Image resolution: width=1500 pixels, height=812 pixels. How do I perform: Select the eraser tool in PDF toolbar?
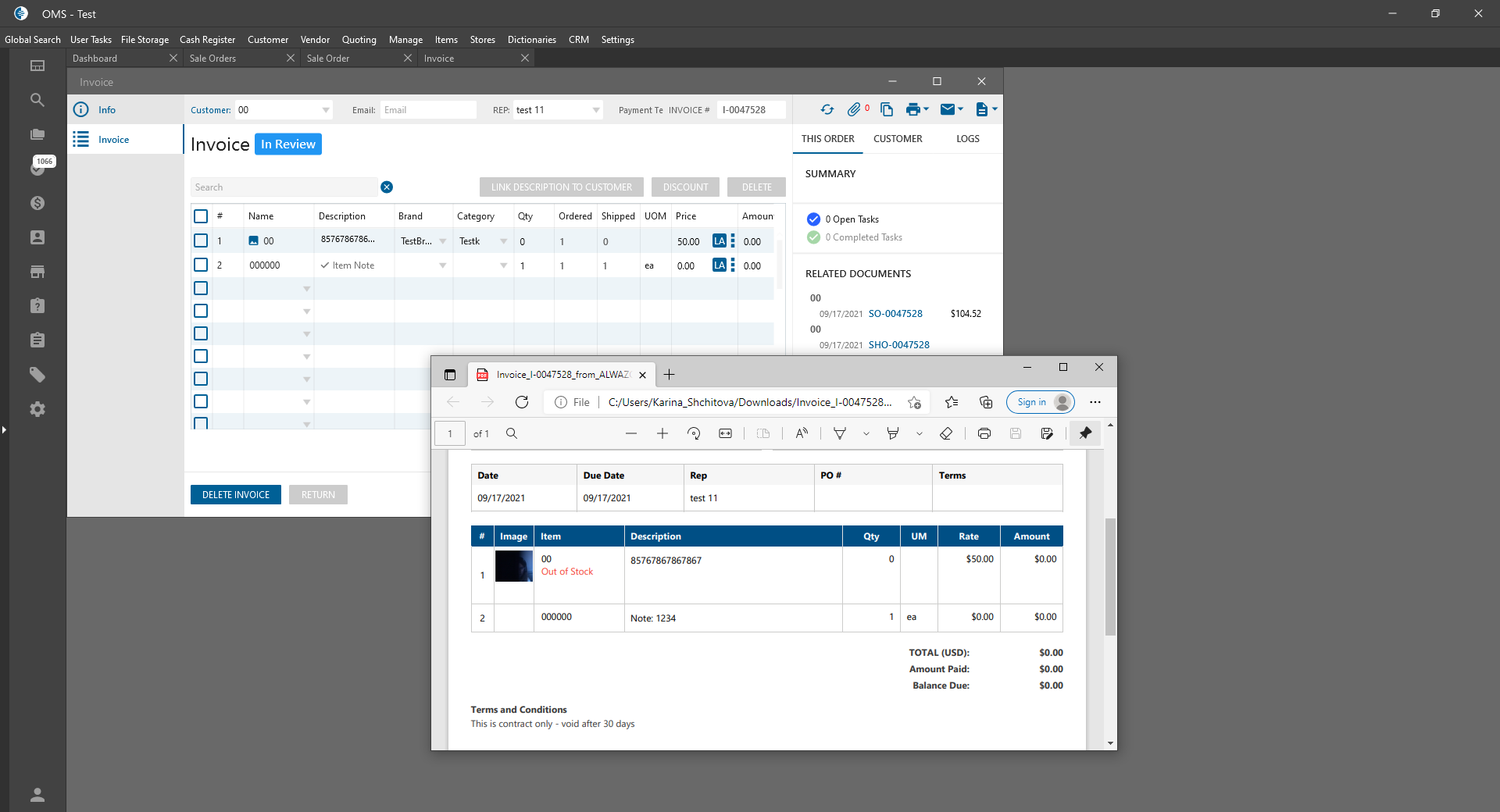coord(946,433)
